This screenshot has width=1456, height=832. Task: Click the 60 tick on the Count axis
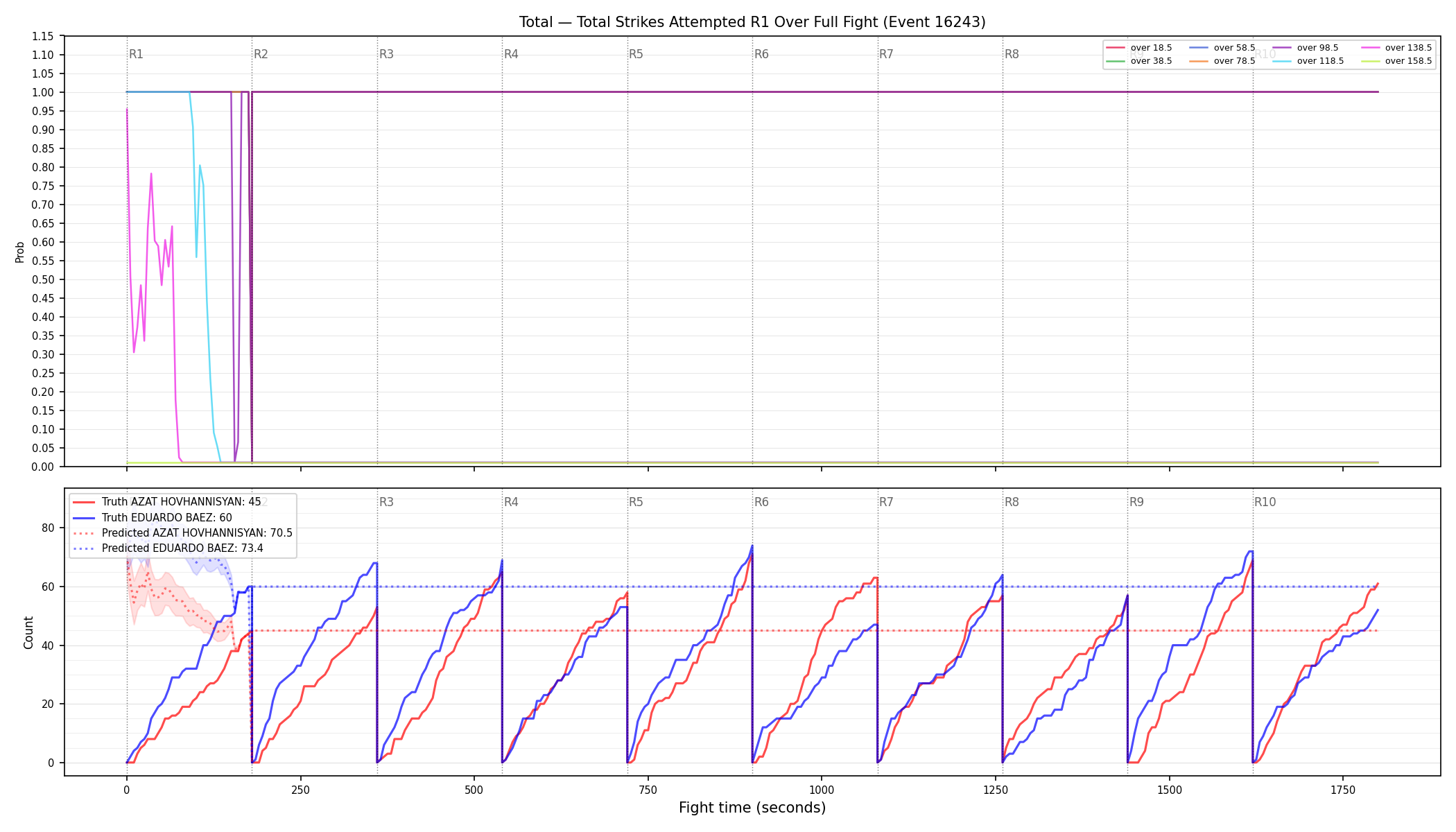[x=48, y=587]
